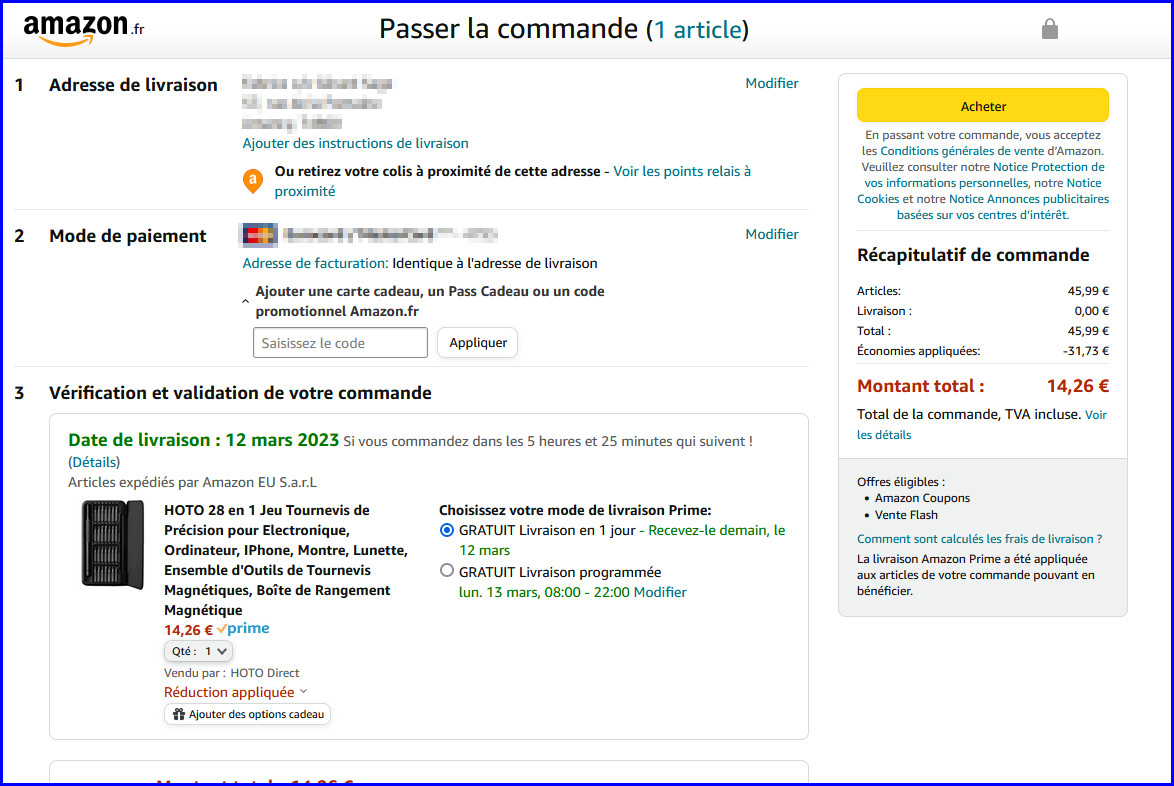Click 'Vendu par : HOTO Direct' text

231,673
